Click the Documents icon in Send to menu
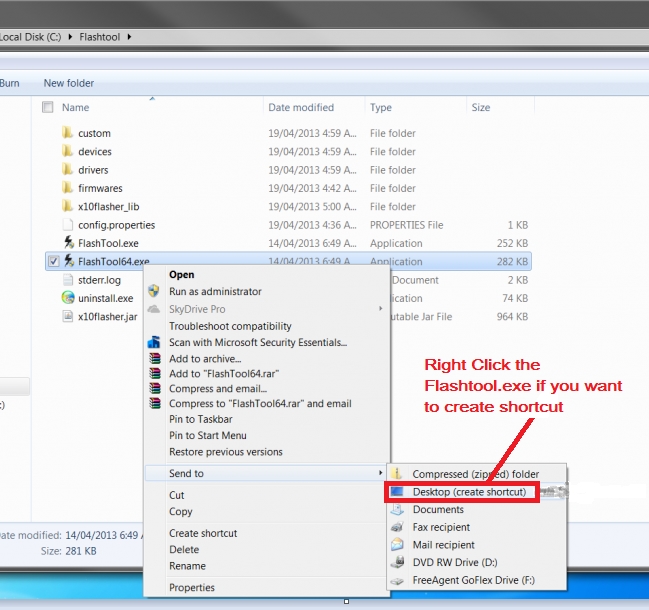The height and width of the screenshot is (610, 649). (397, 509)
